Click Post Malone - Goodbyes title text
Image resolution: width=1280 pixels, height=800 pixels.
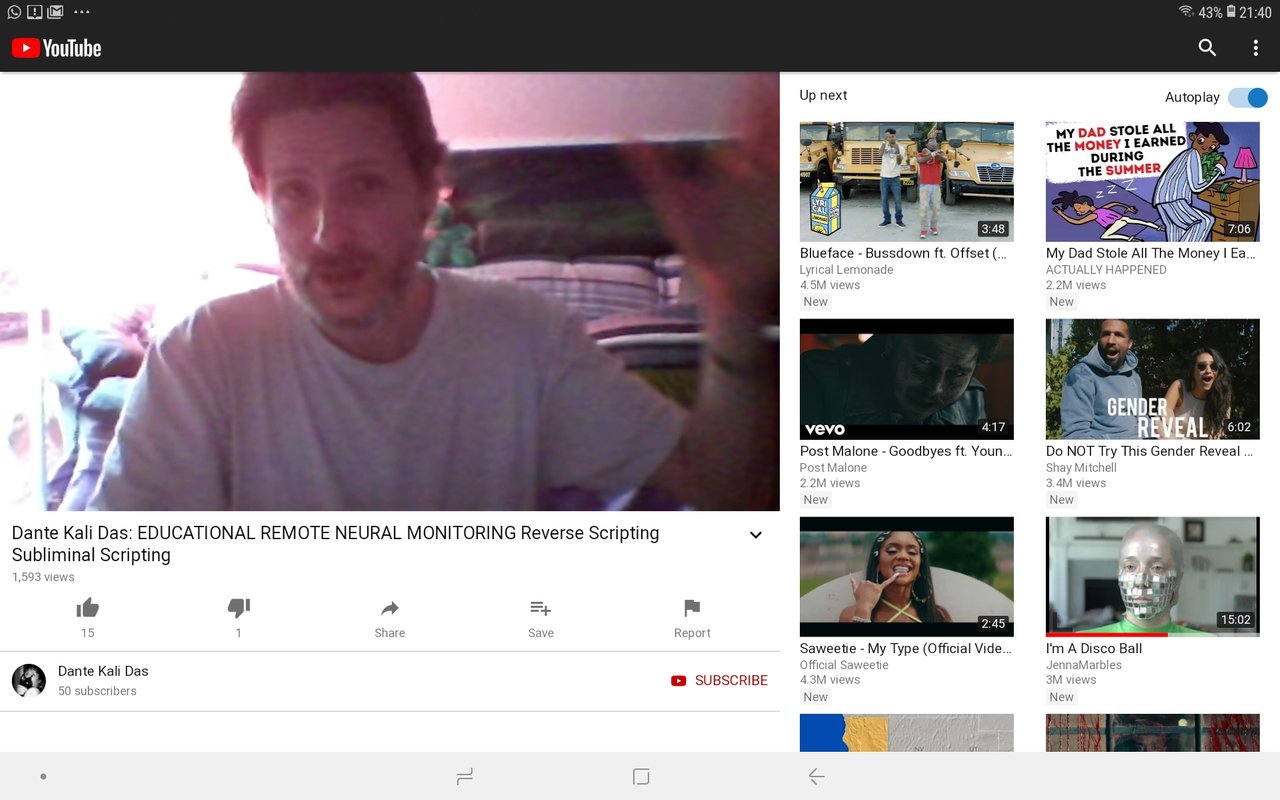pyautogui.click(x=906, y=451)
